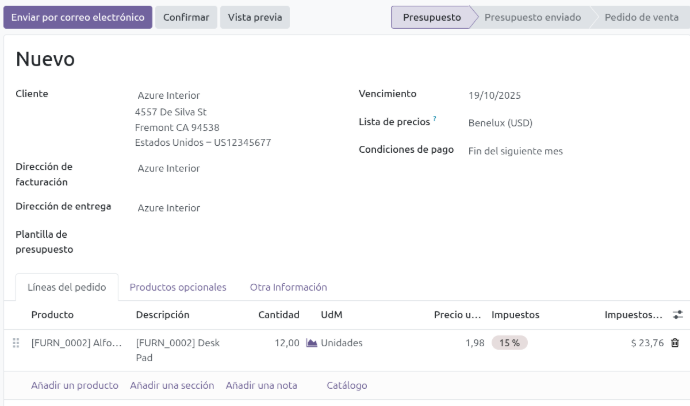Open Vista previa of the quotation

click(254, 18)
